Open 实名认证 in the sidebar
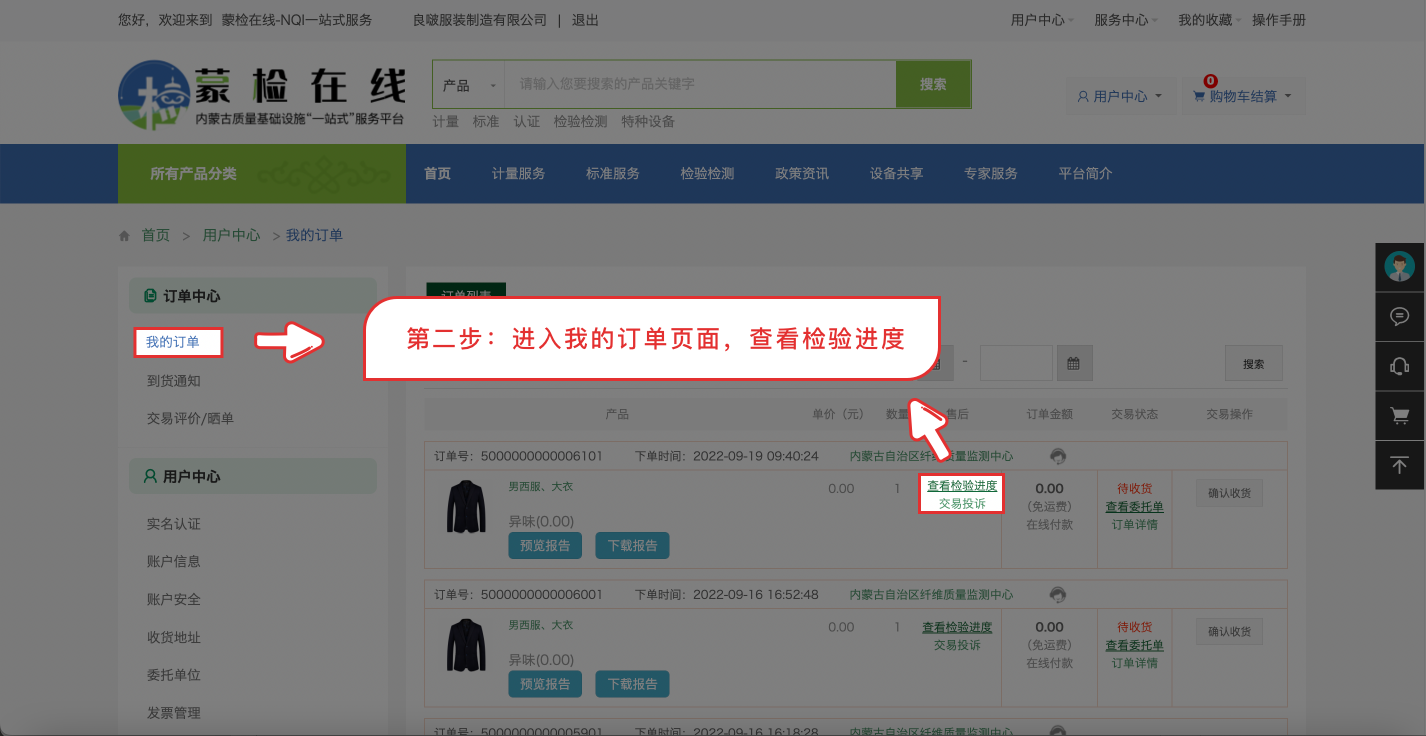This screenshot has width=1426, height=736. (x=174, y=524)
